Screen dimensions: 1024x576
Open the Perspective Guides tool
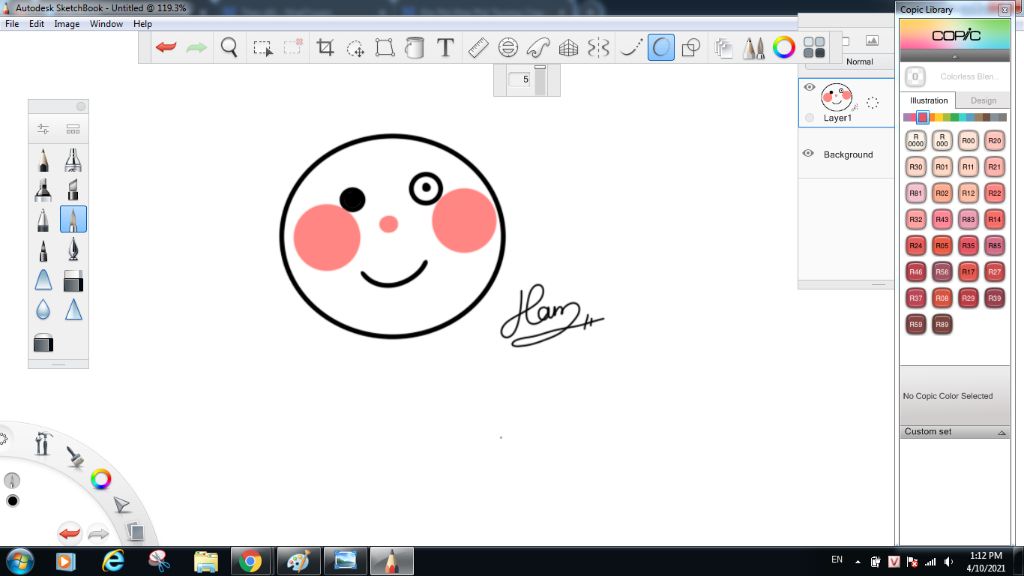pos(568,47)
